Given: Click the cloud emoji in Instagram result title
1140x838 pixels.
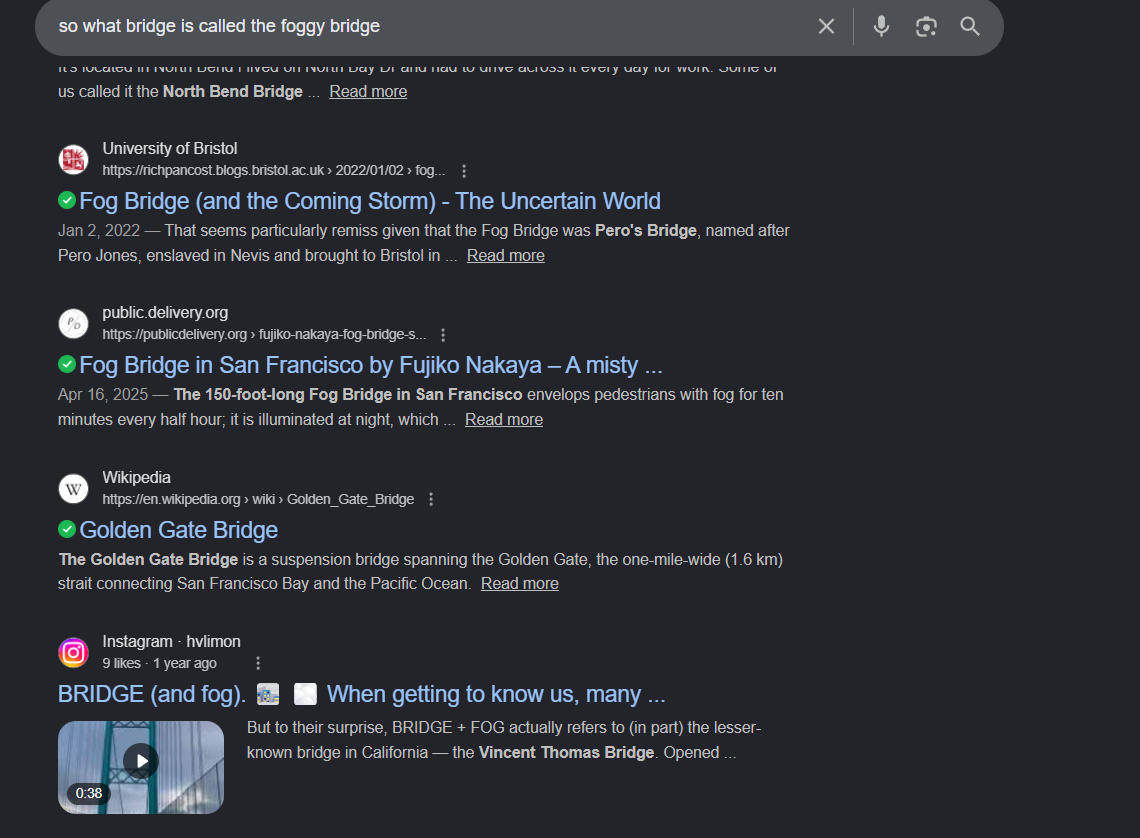Looking at the screenshot, I should coord(305,694).
